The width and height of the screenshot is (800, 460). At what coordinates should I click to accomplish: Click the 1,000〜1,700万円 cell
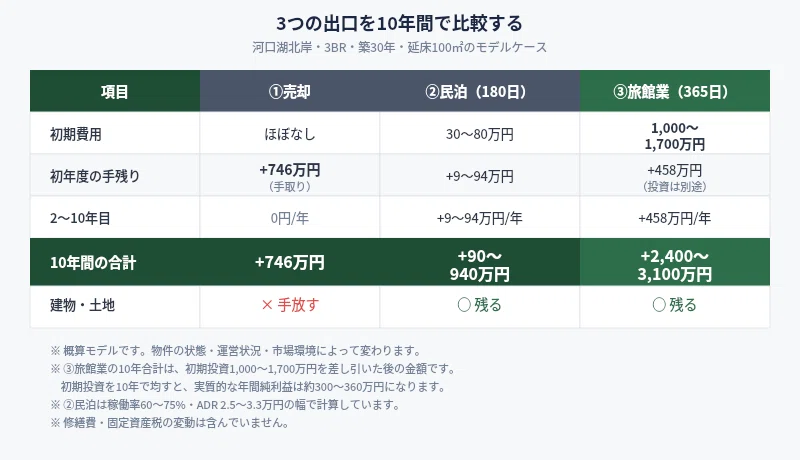click(x=674, y=136)
